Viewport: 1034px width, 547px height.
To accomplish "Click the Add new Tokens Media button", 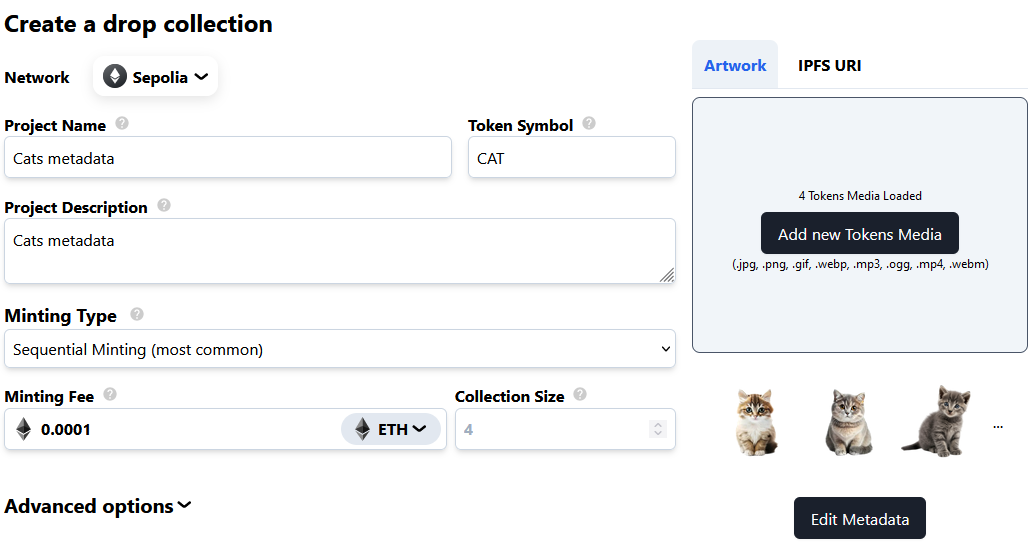I will click(x=859, y=234).
